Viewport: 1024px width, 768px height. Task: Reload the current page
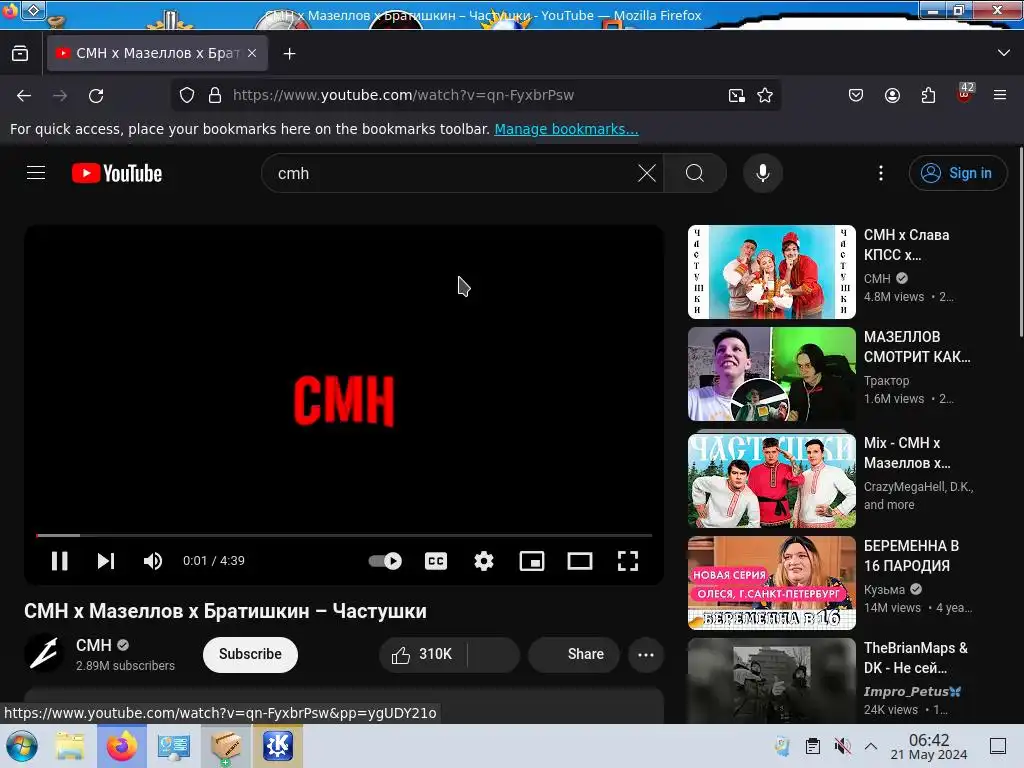pyautogui.click(x=96, y=95)
